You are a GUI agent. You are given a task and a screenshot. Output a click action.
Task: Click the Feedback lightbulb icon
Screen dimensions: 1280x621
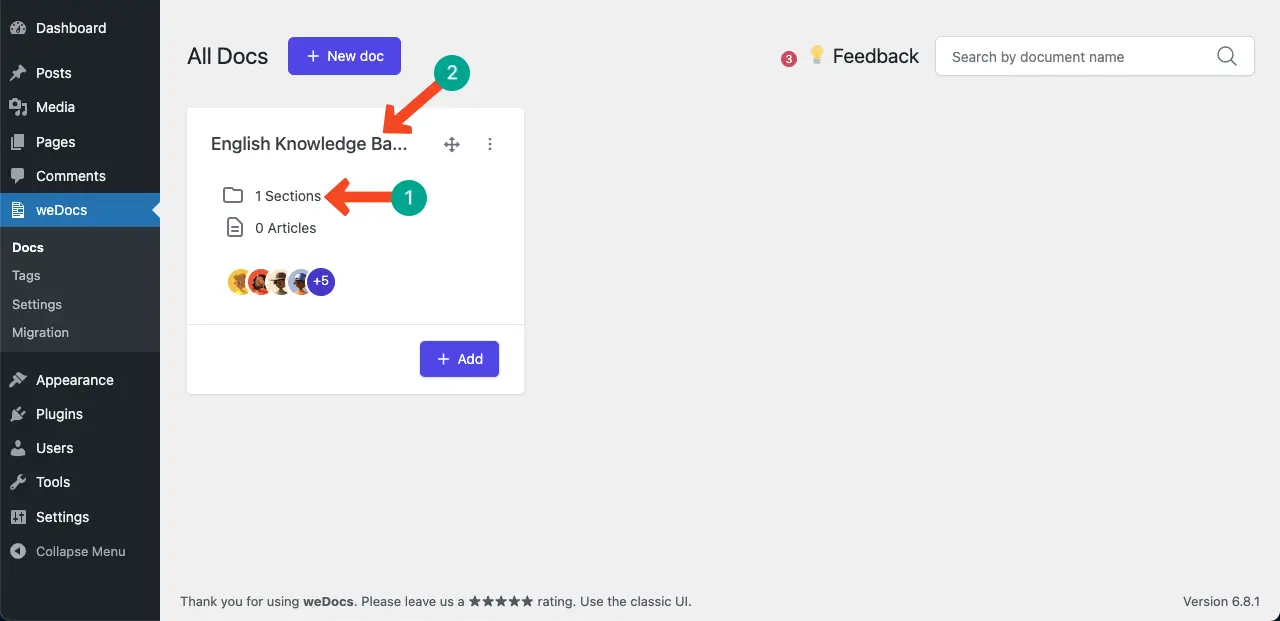tap(817, 55)
